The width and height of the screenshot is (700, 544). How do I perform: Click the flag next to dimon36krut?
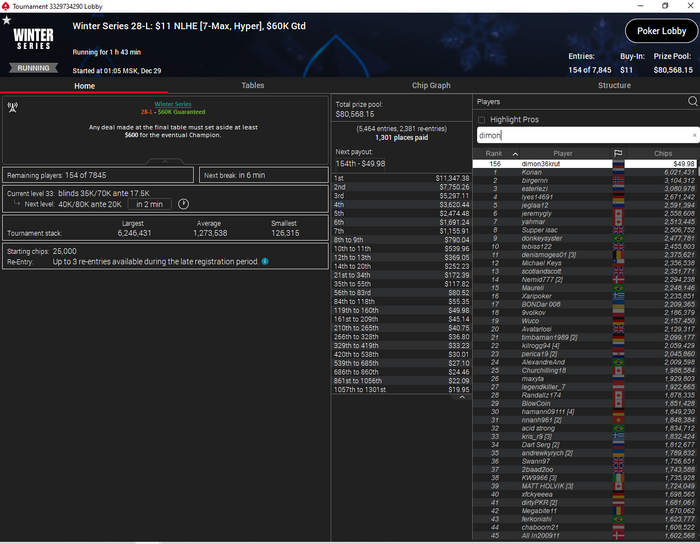tap(618, 164)
